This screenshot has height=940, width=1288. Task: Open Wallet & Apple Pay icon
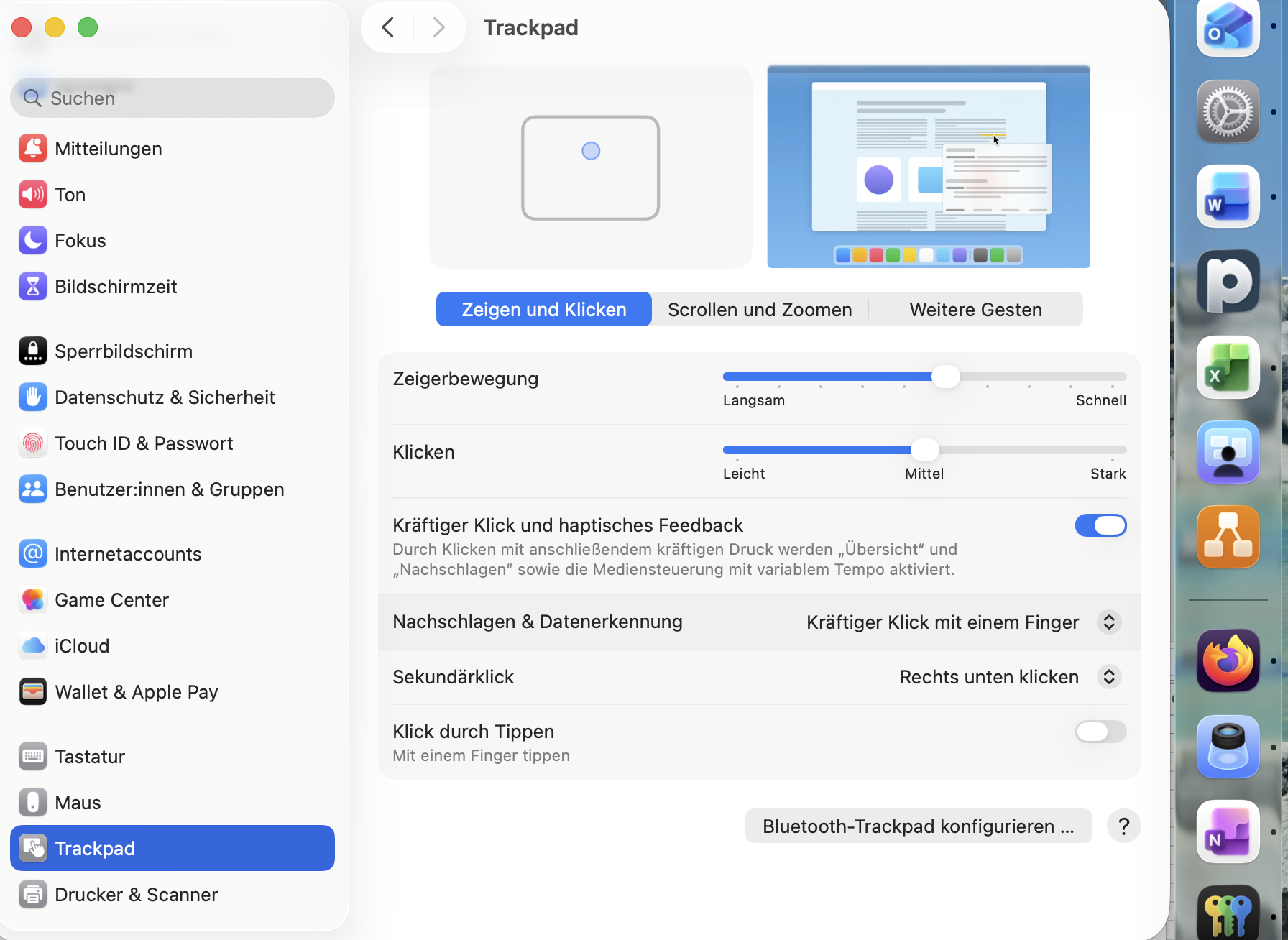(33, 692)
